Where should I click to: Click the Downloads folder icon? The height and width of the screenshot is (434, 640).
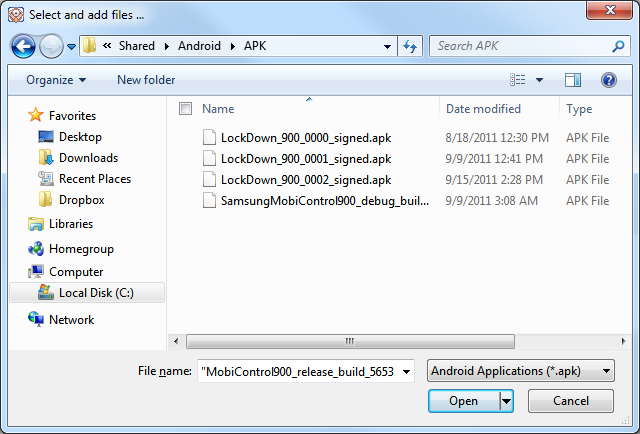point(46,157)
